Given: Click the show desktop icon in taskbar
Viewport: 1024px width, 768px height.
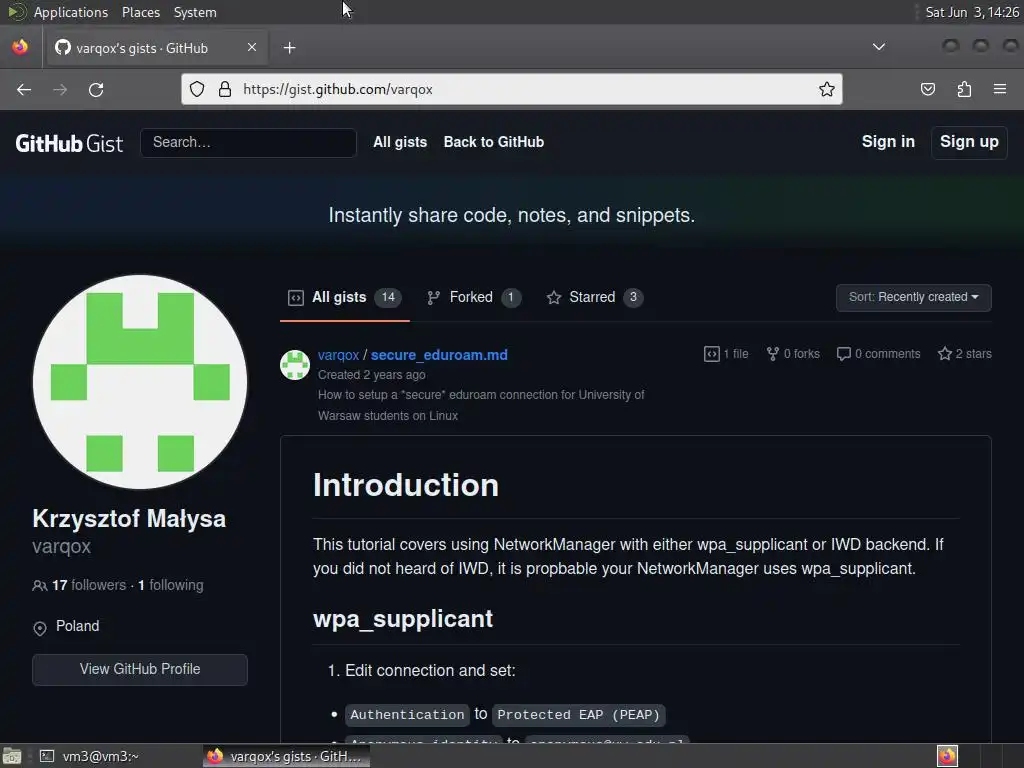Looking at the screenshot, I should (x=12, y=756).
